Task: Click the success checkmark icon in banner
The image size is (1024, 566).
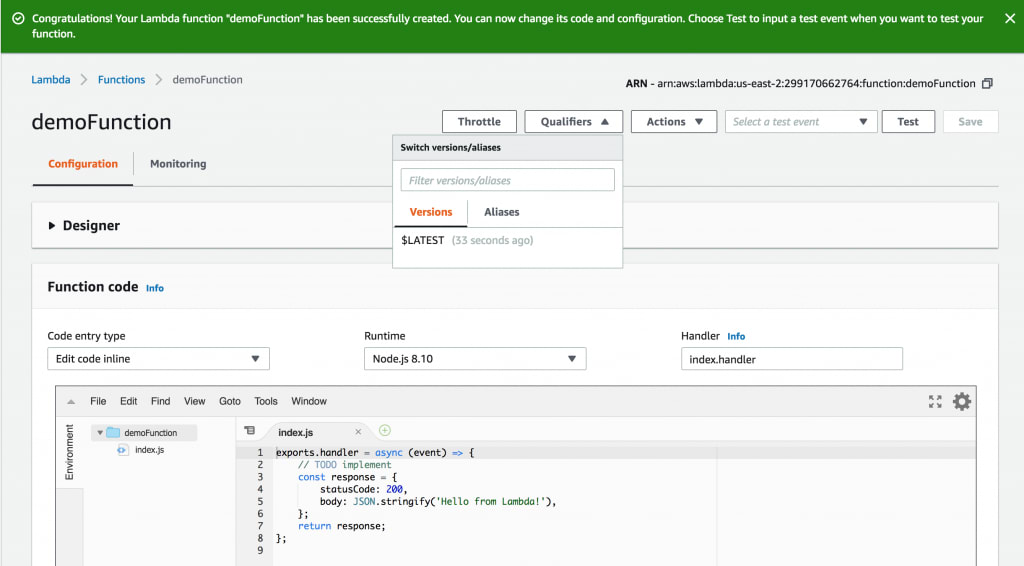Action: 18,18
